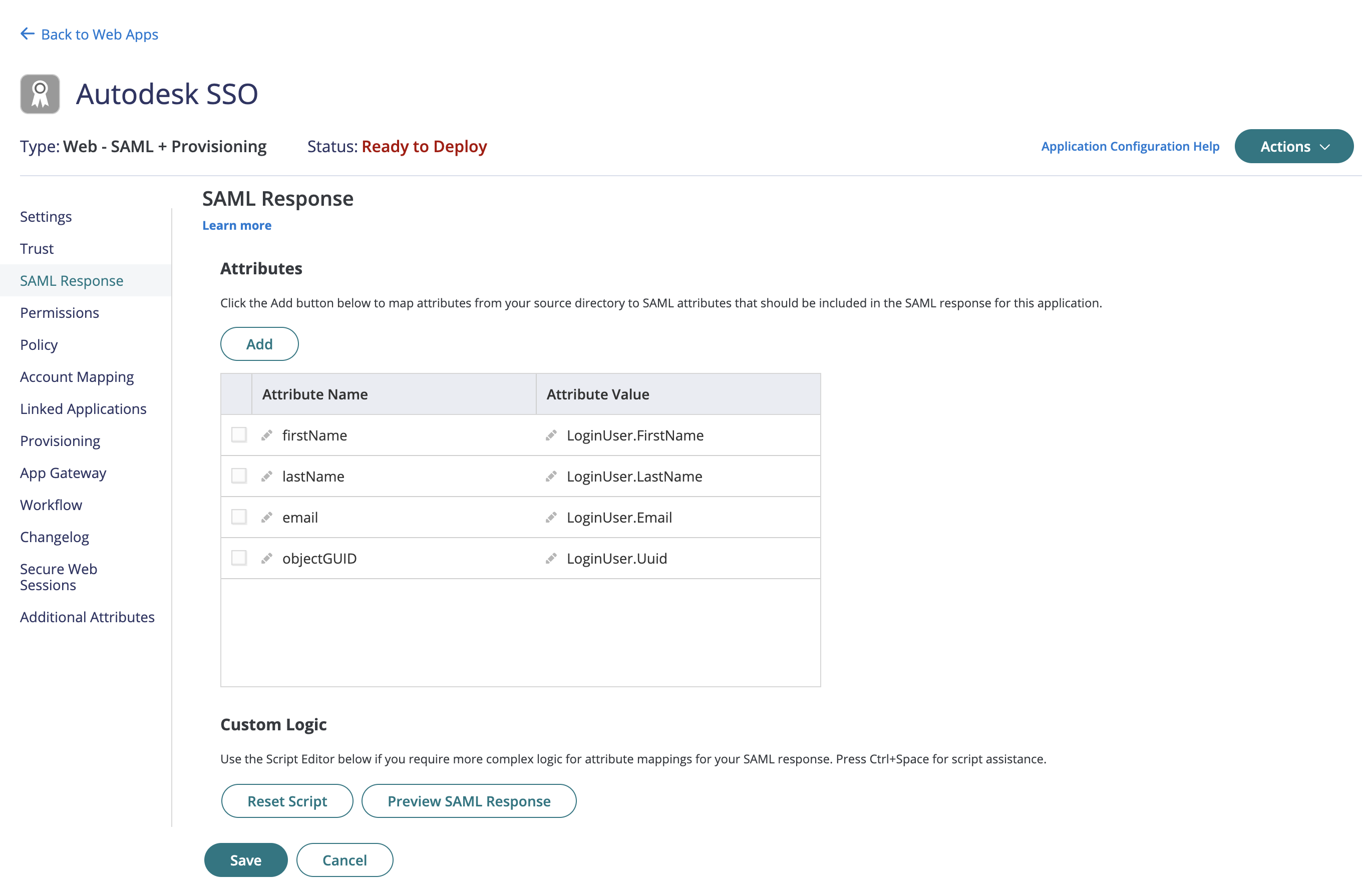Edit the LoginUser.LastName attribute value

(x=552, y=476)
